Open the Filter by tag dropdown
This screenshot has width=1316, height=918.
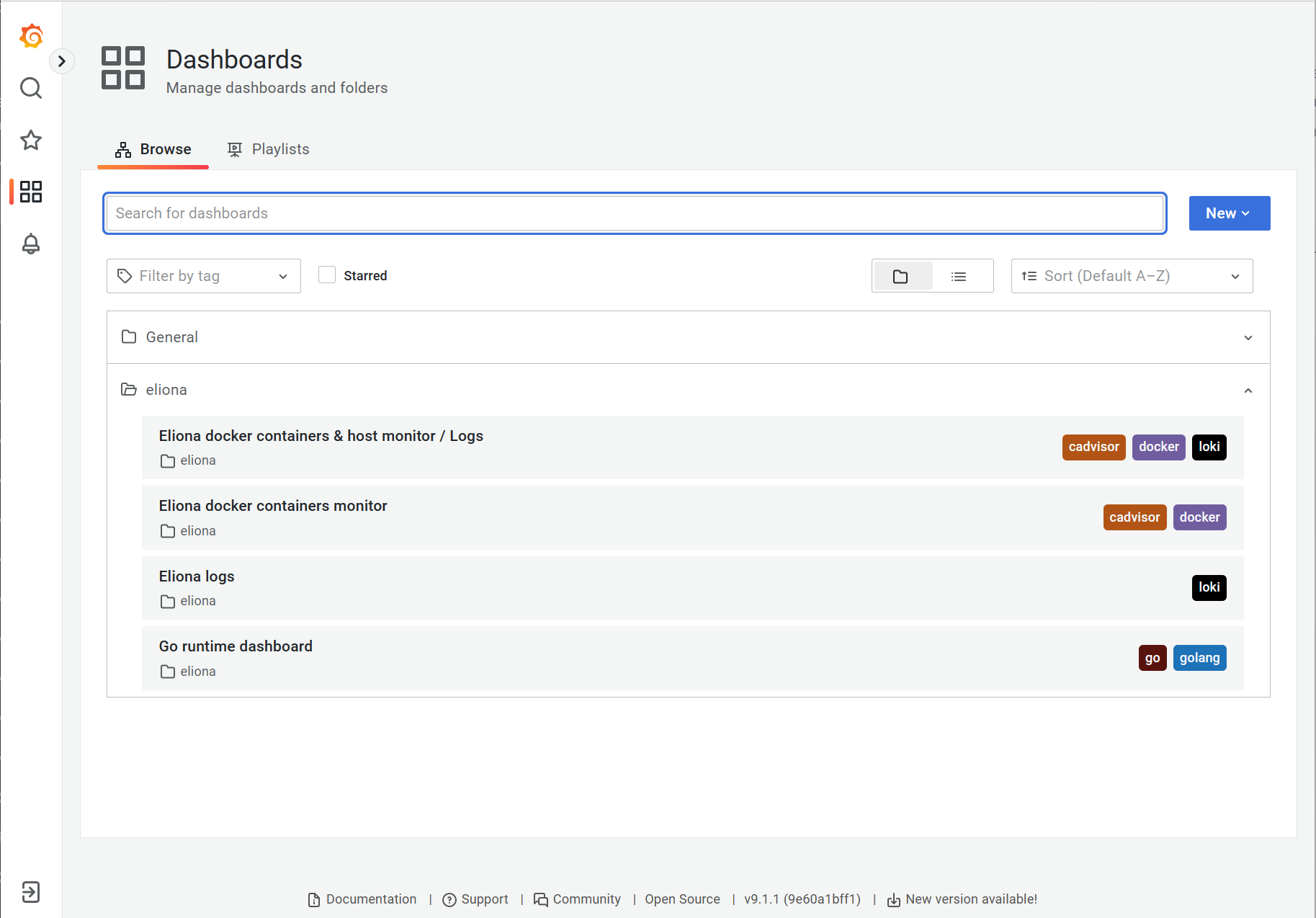(203, 276)
